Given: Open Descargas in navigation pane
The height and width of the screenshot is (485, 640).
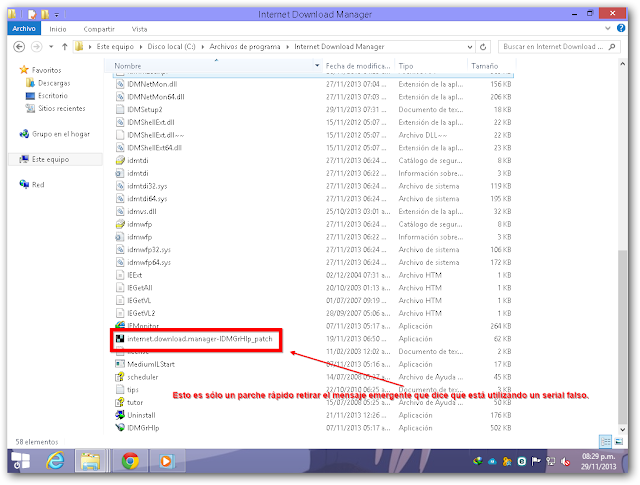Looking at the screenshot, I should [54, 83].
